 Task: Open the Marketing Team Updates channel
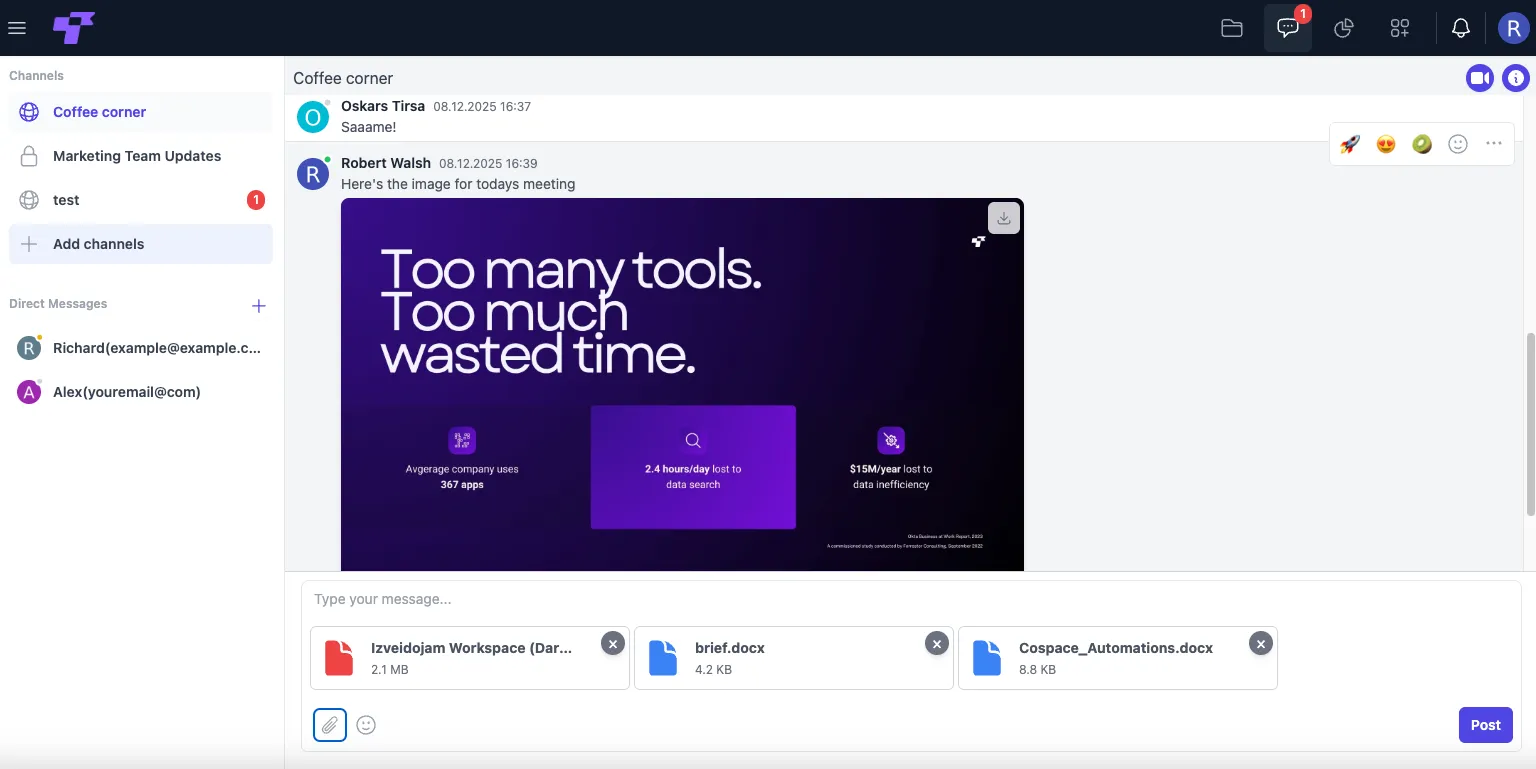(x=141, y=156)
